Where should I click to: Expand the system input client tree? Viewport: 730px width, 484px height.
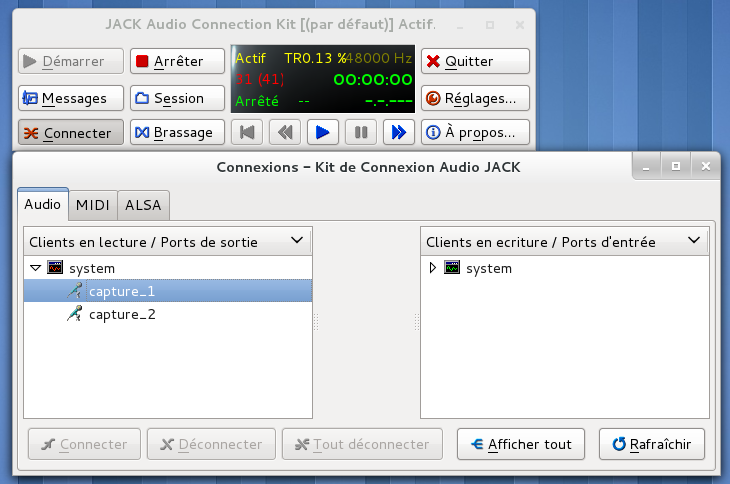pyautogui.click(x=433, y=268)
